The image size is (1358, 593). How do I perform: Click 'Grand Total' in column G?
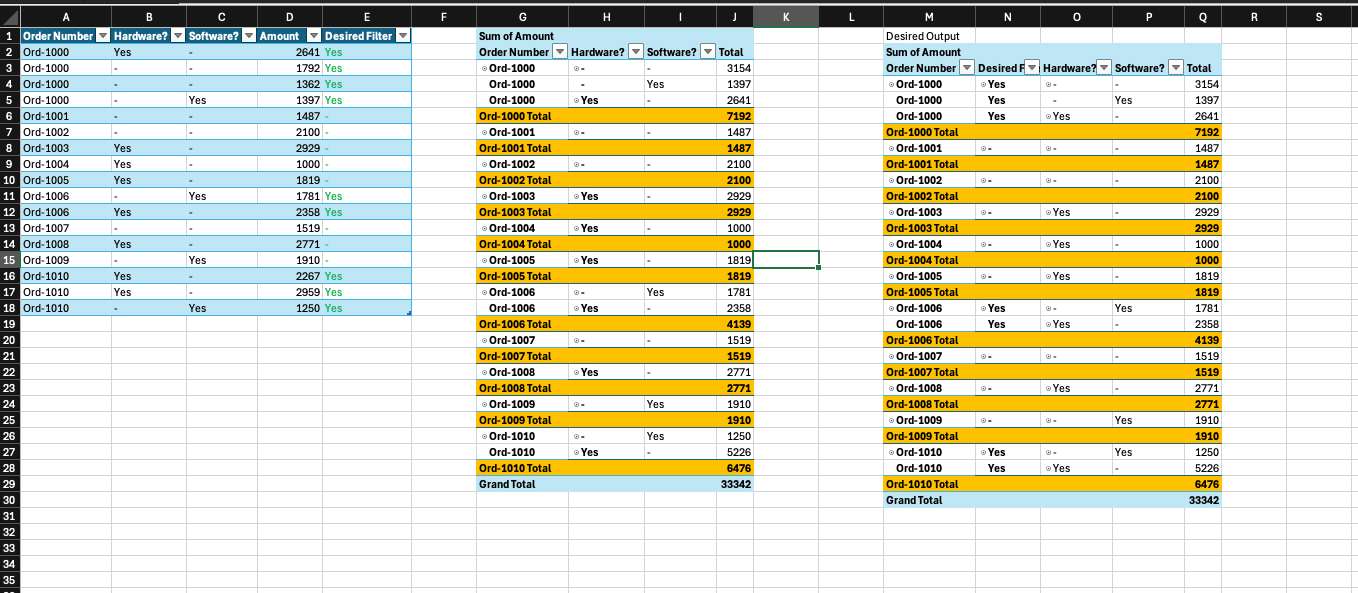pos(507,484)
